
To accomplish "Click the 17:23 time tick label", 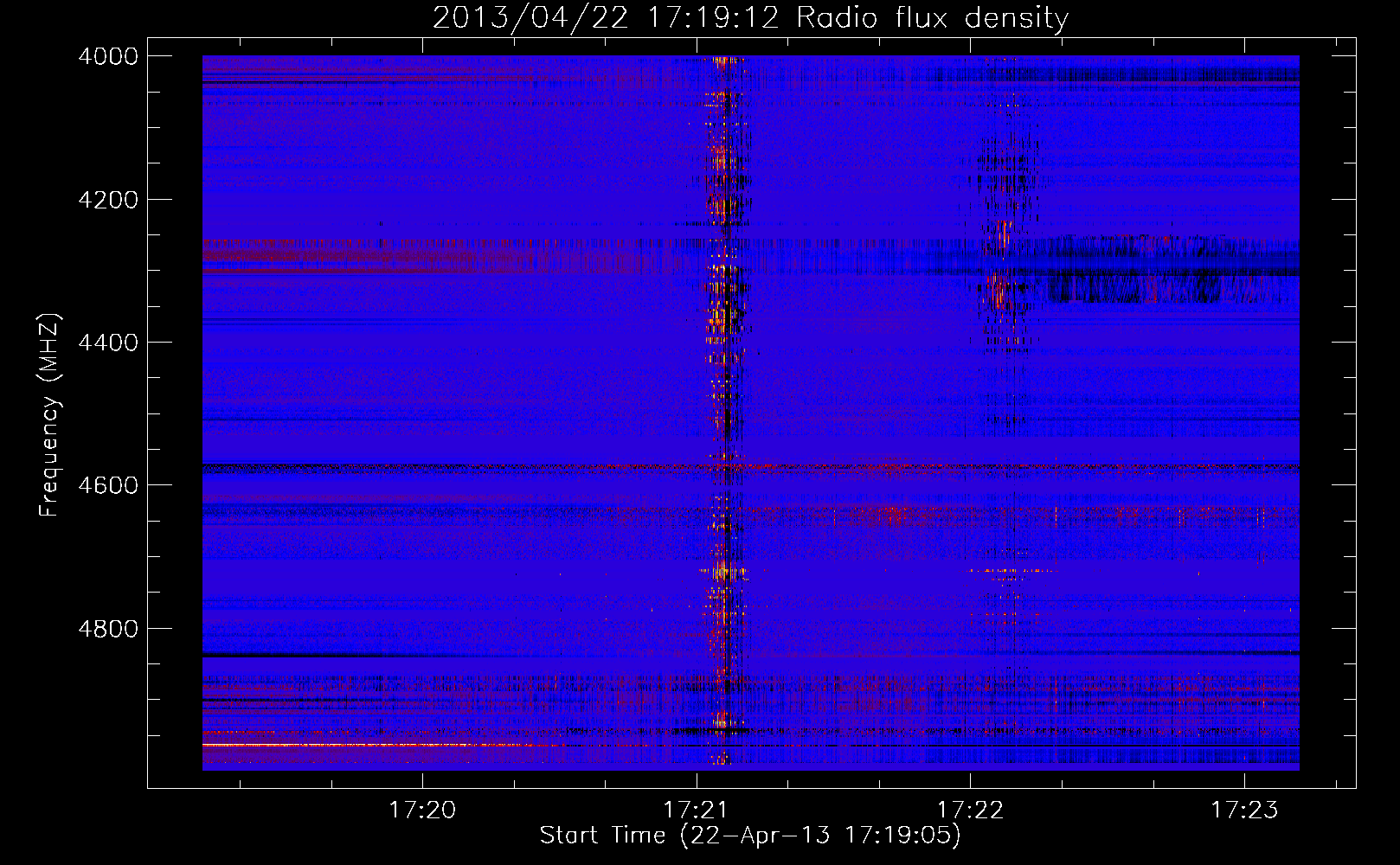I will pyautogui.click(x=1244, y=811).
